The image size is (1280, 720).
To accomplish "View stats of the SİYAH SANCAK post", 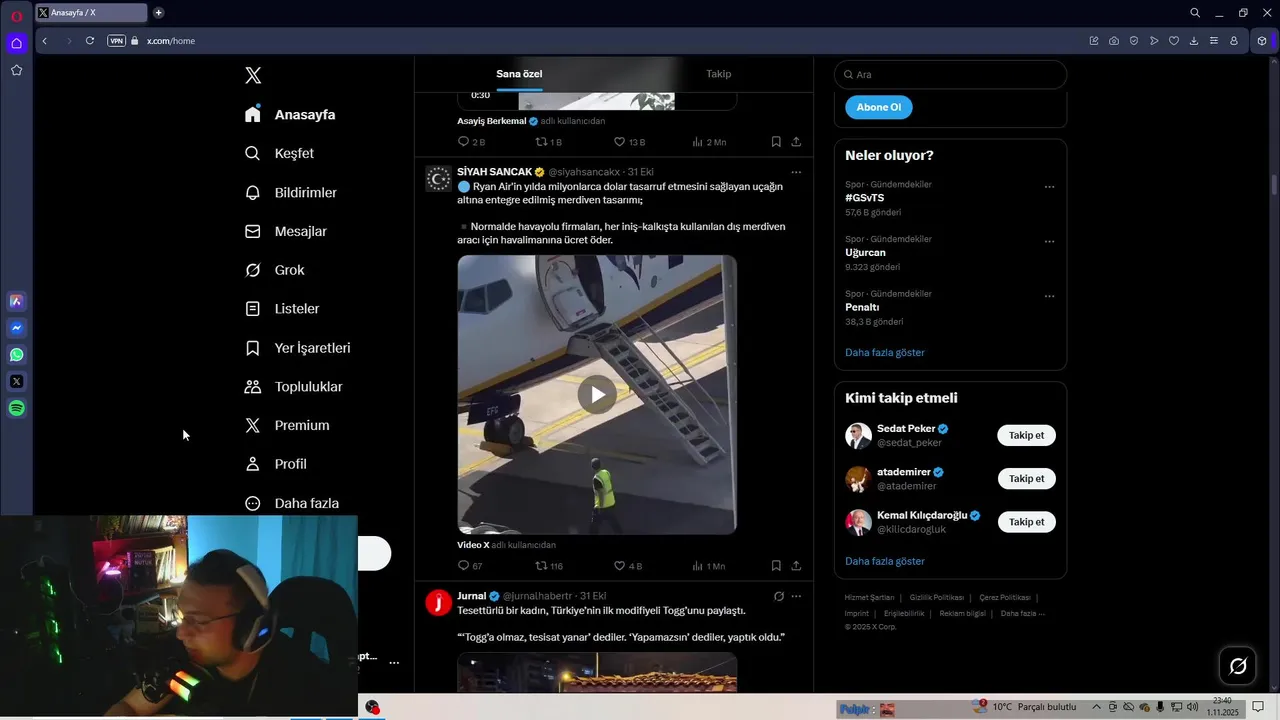I will click(708, 566).
